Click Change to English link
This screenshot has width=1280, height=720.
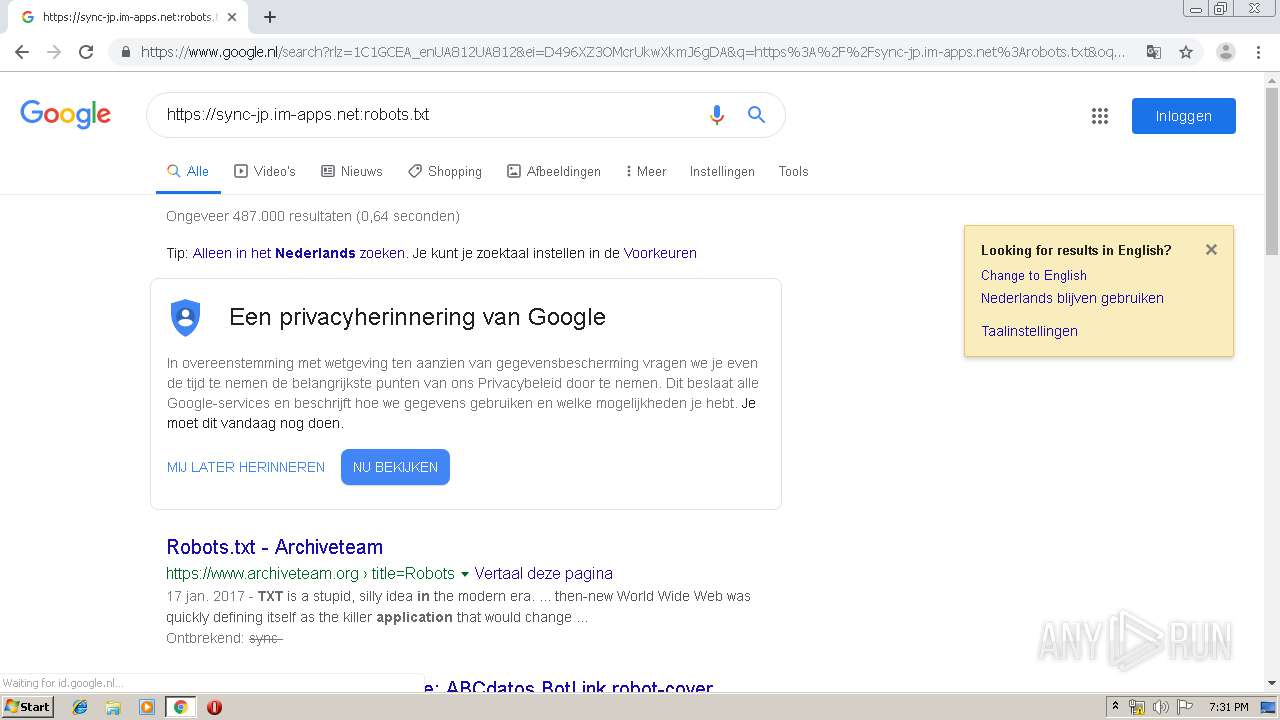tap(1034, 275)
